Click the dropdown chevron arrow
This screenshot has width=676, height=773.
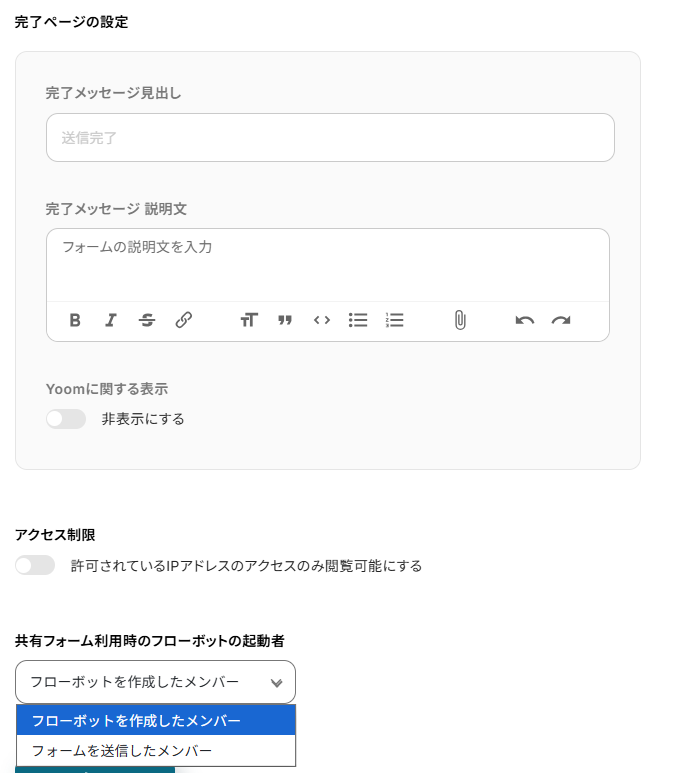click(x=277, y=683)
